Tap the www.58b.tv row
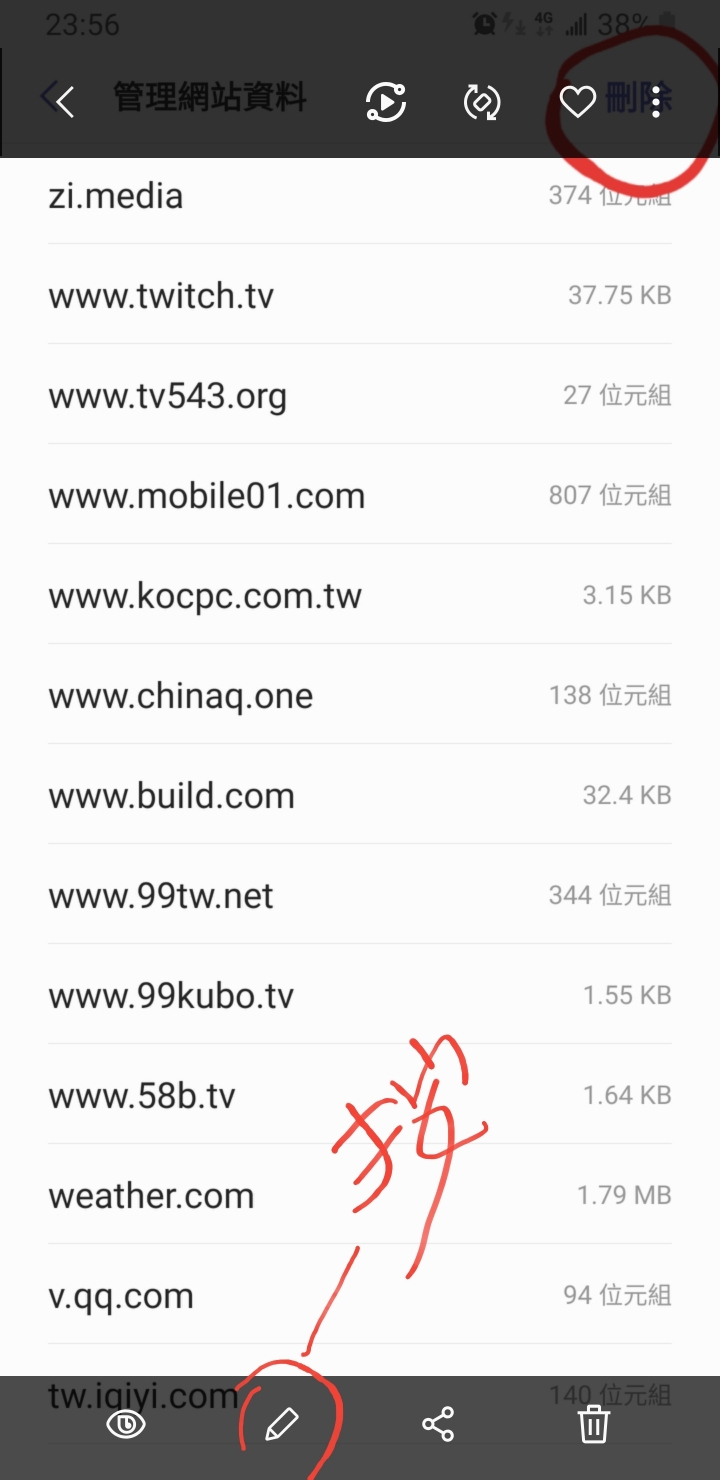720x1480 pixels. click(x=360, y=1094)
